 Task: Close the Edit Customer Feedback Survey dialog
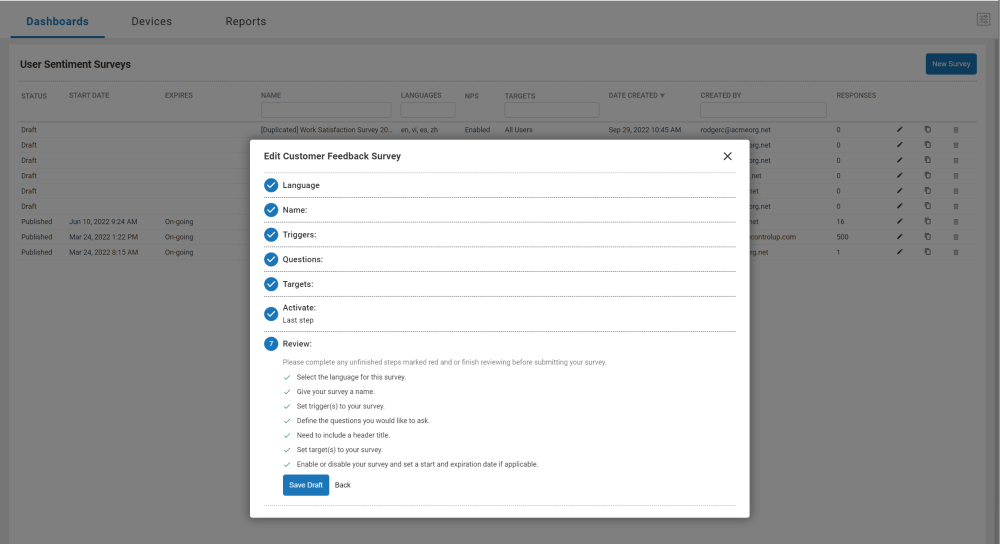click(x=727, y=156)
